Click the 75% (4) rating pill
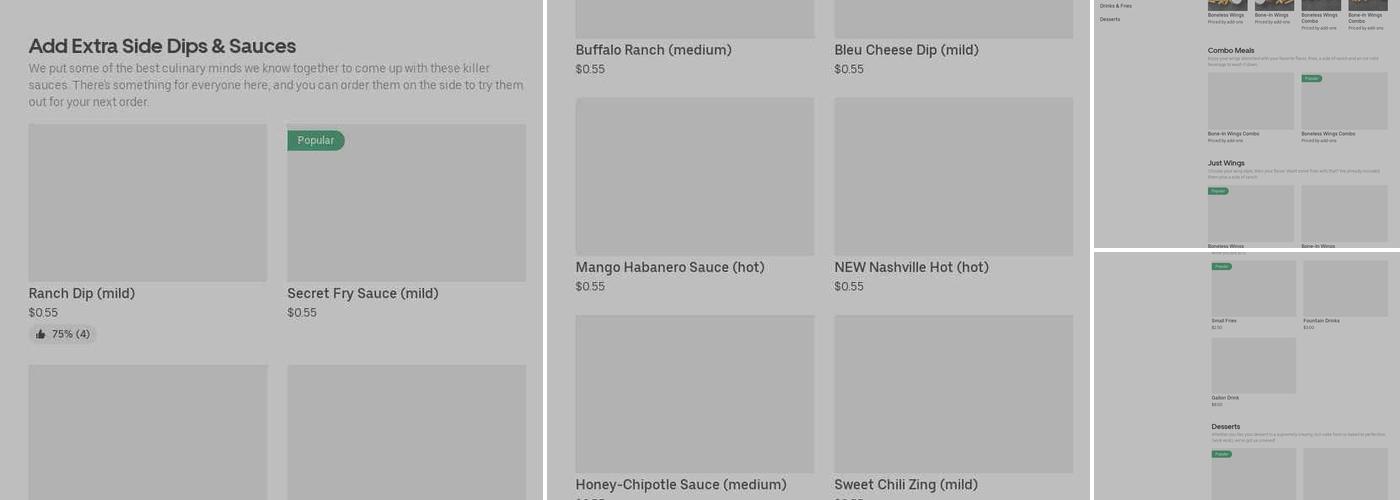1400x500 pixels. click(63, 334)
